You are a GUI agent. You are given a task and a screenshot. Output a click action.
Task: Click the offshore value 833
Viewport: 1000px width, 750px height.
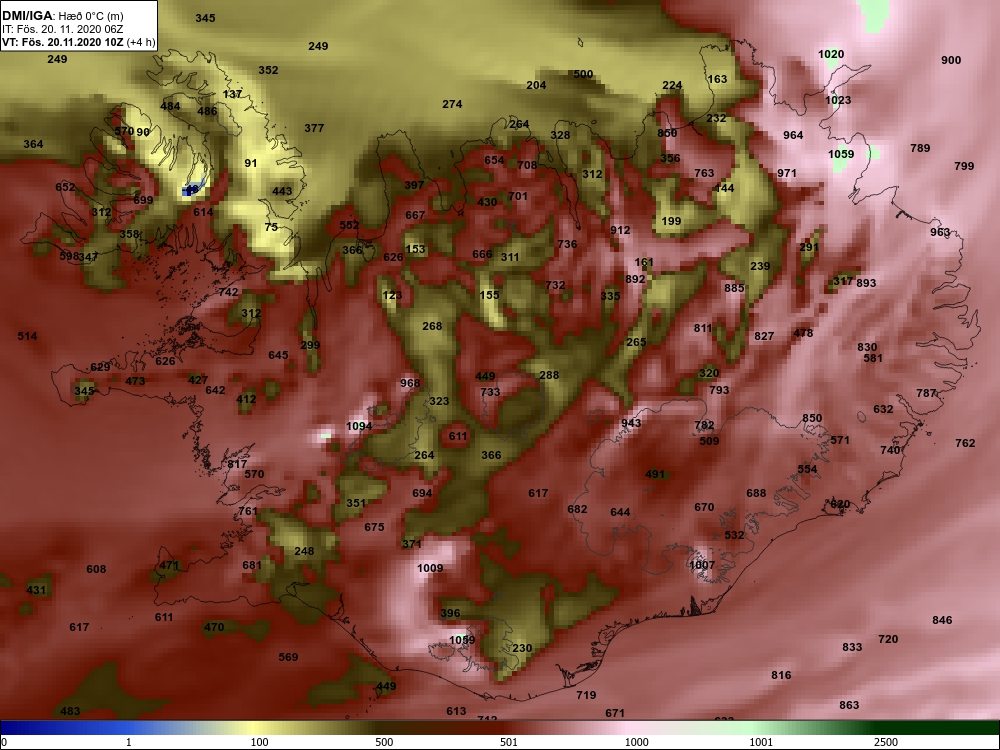[852, 647]
